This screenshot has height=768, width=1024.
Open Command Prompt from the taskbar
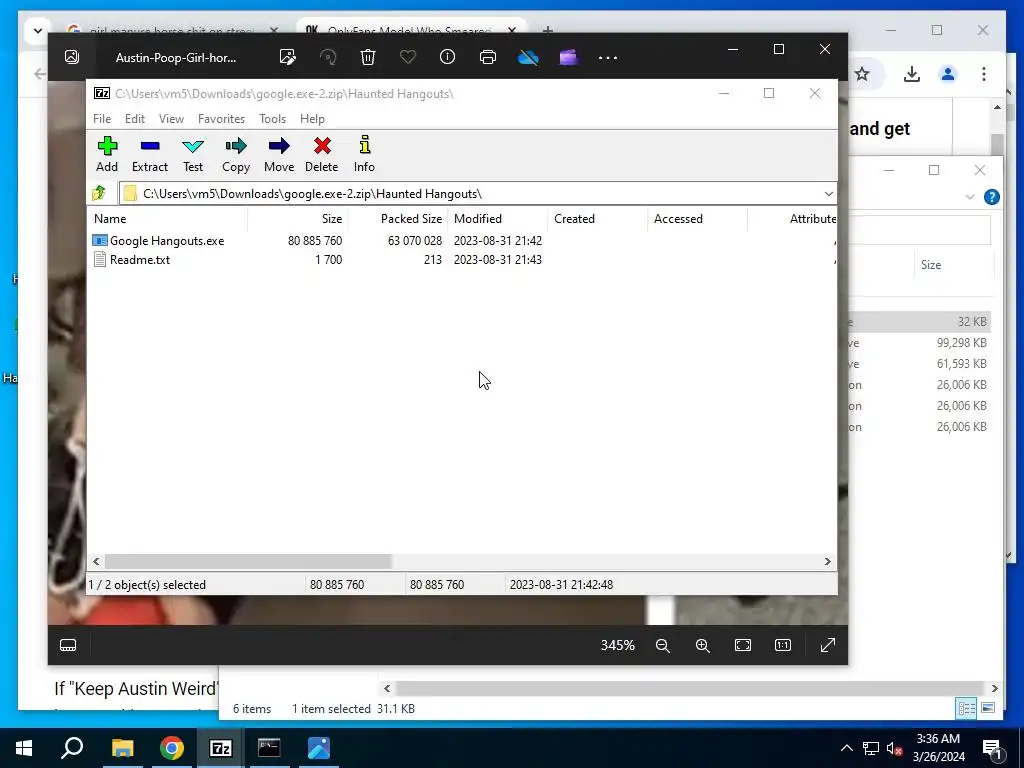268,748
